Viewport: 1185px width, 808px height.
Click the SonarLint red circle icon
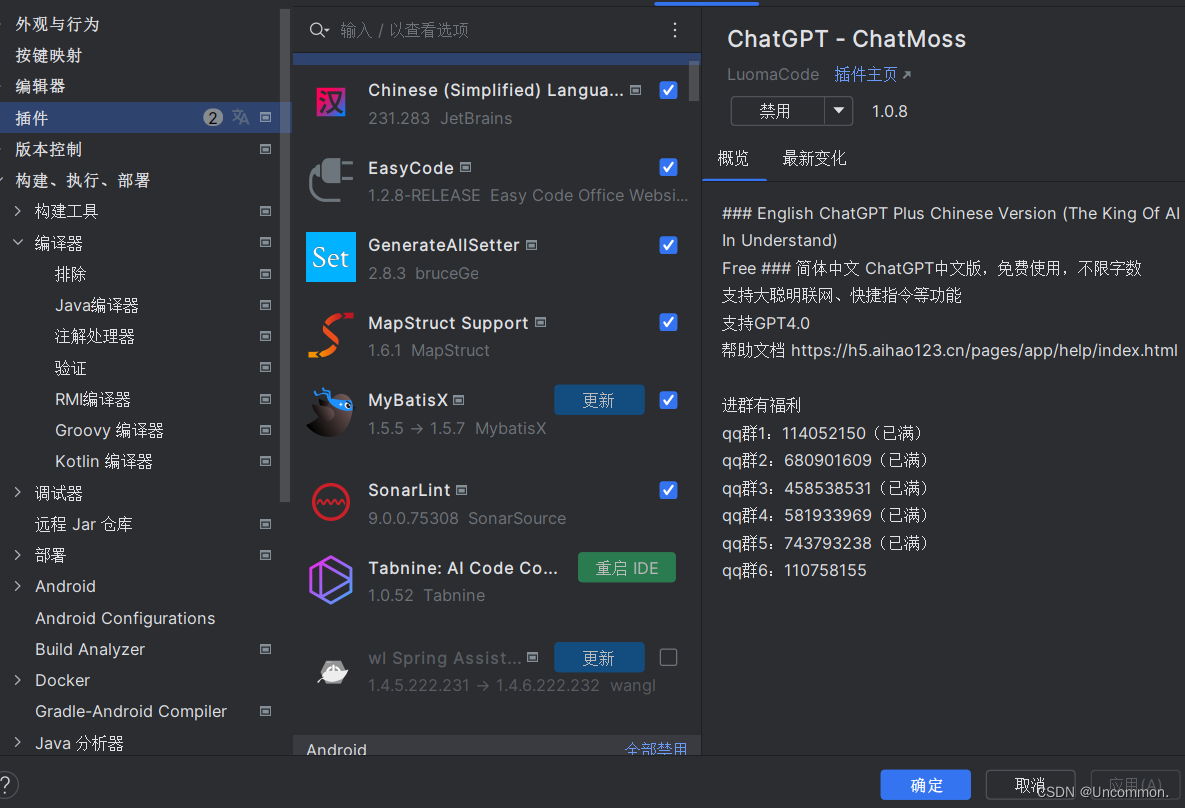coord(331,502)
